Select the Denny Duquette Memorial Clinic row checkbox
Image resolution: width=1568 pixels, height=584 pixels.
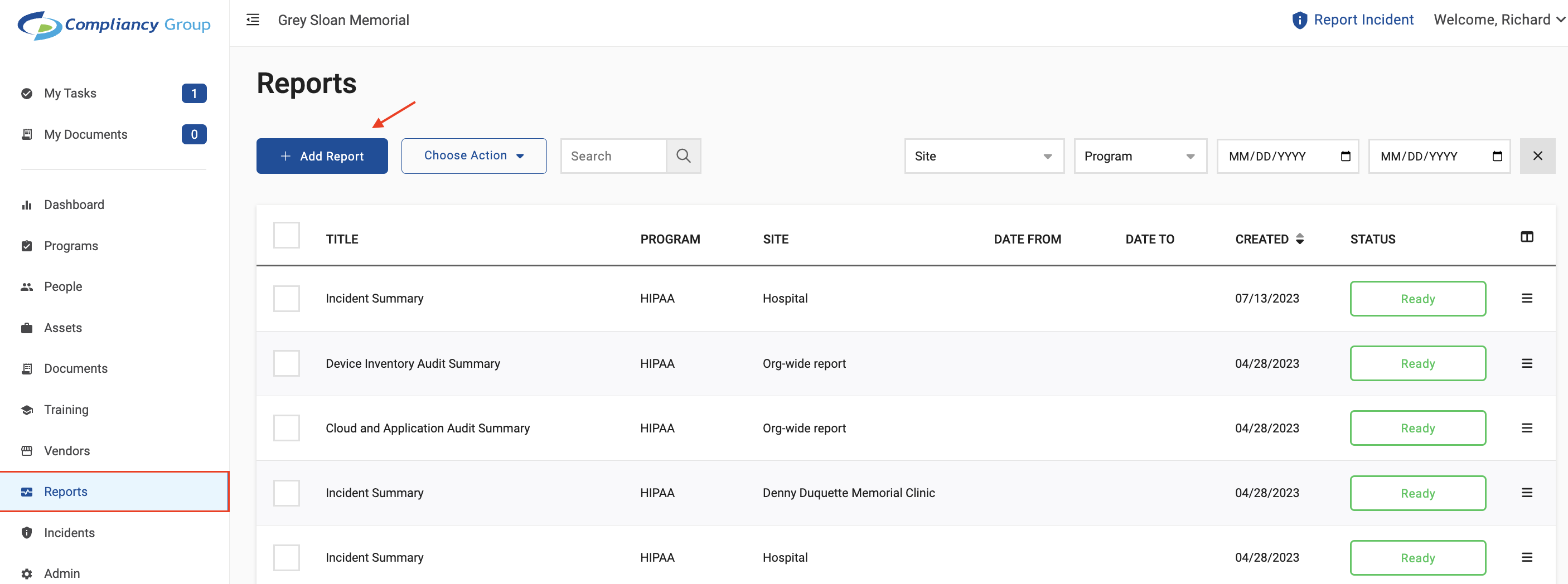(286, 493)
